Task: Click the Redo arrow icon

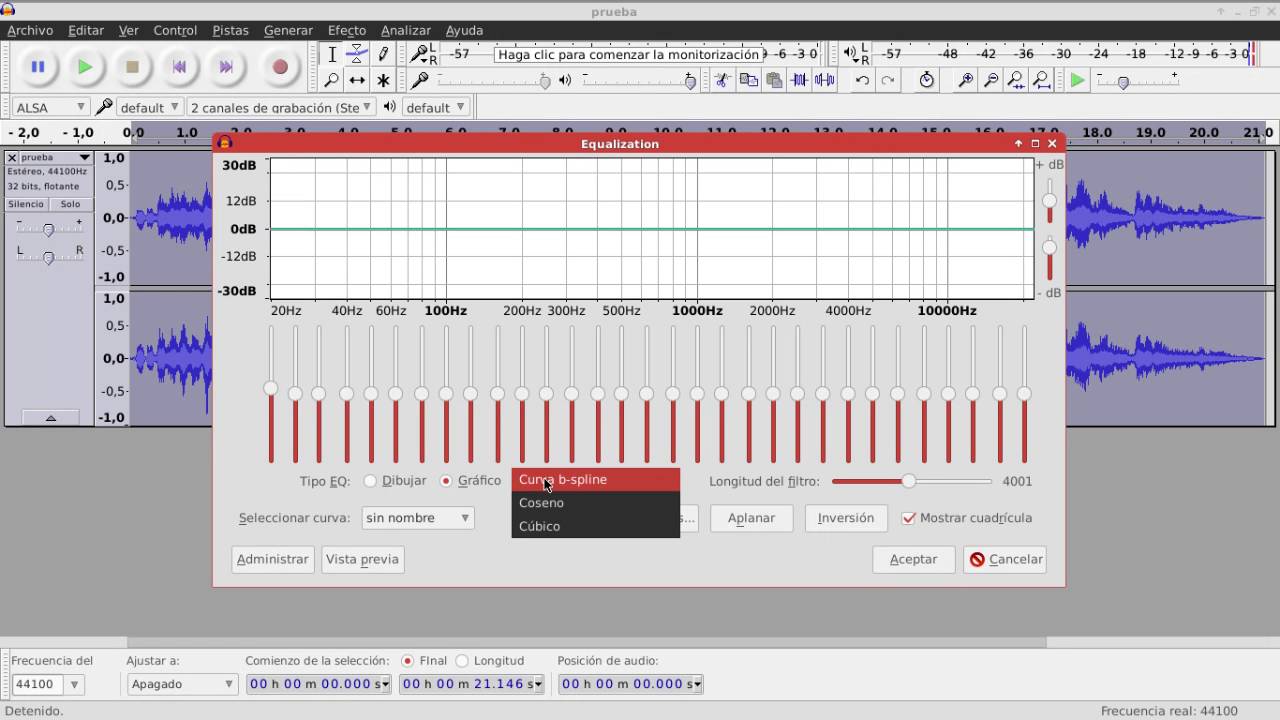Action: 887,80
